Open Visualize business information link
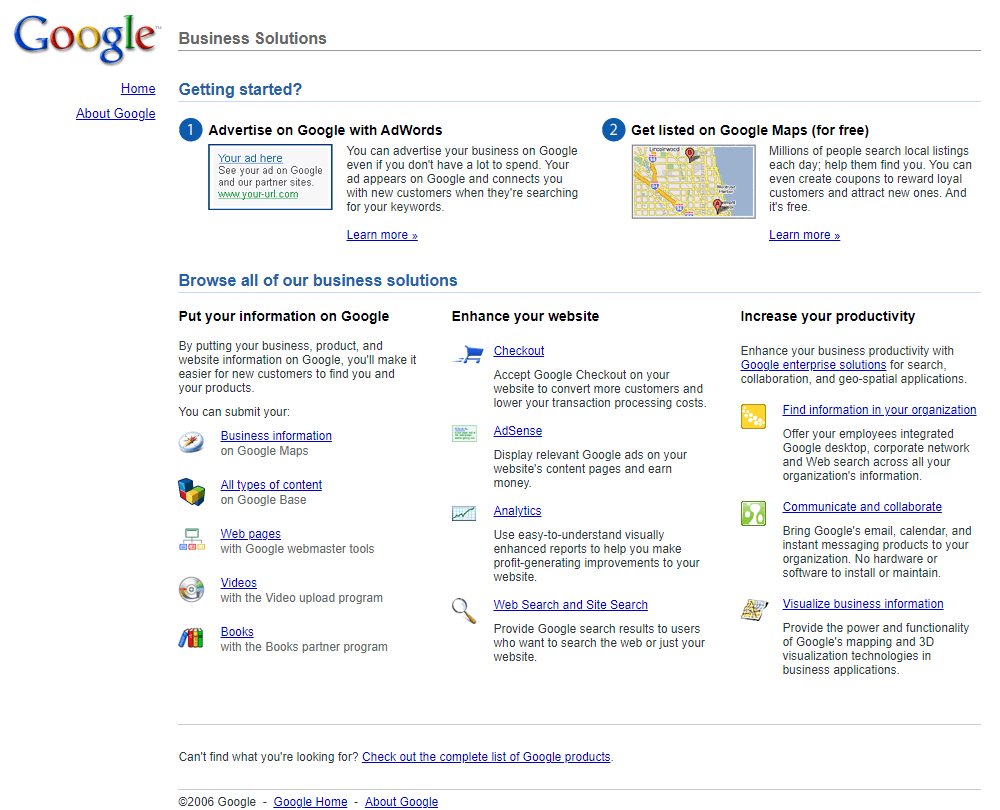The image size is (1000, 810). 863,604
